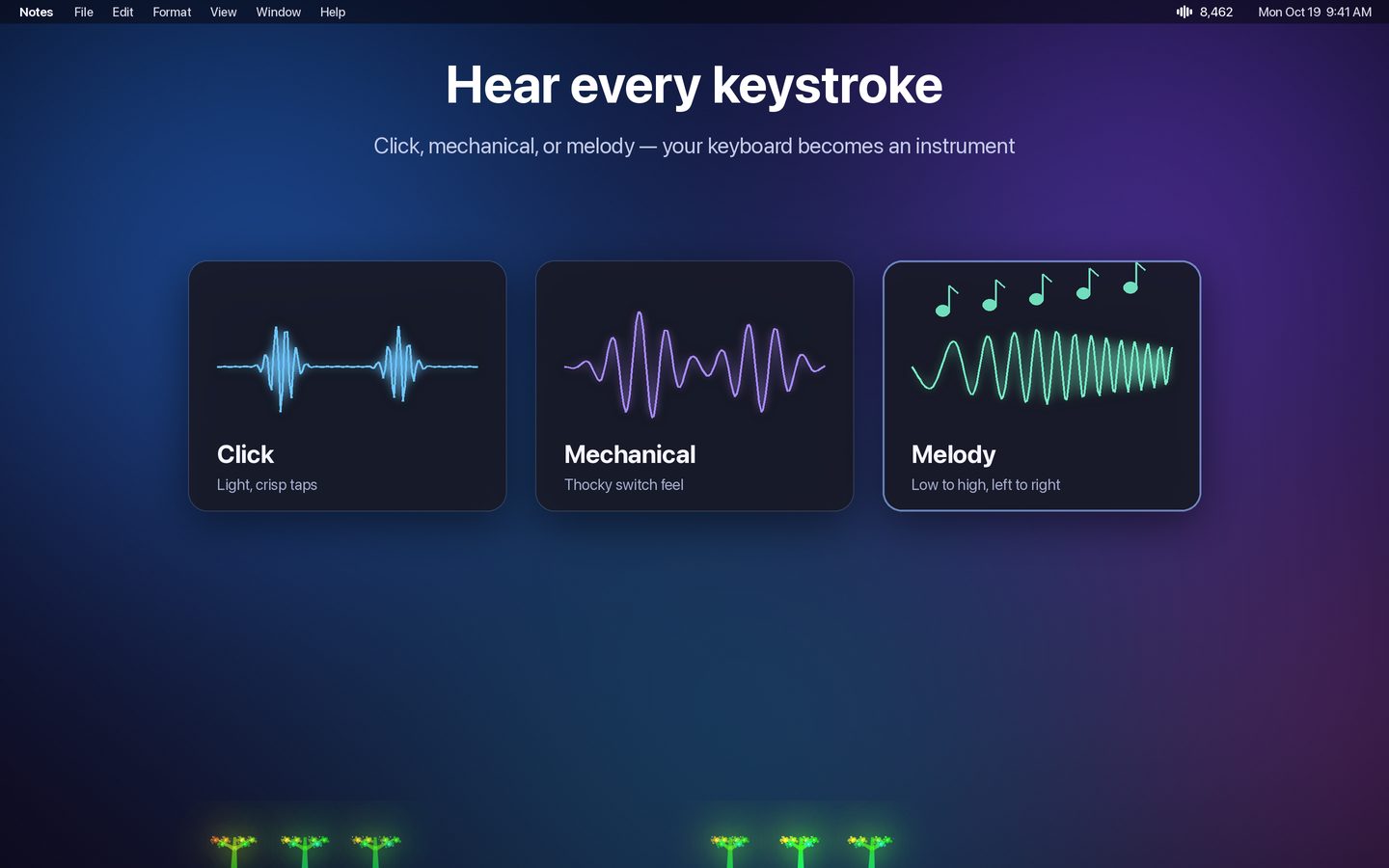
Task: Select the Mechanical sound card
Action: [x=694, y=386]
